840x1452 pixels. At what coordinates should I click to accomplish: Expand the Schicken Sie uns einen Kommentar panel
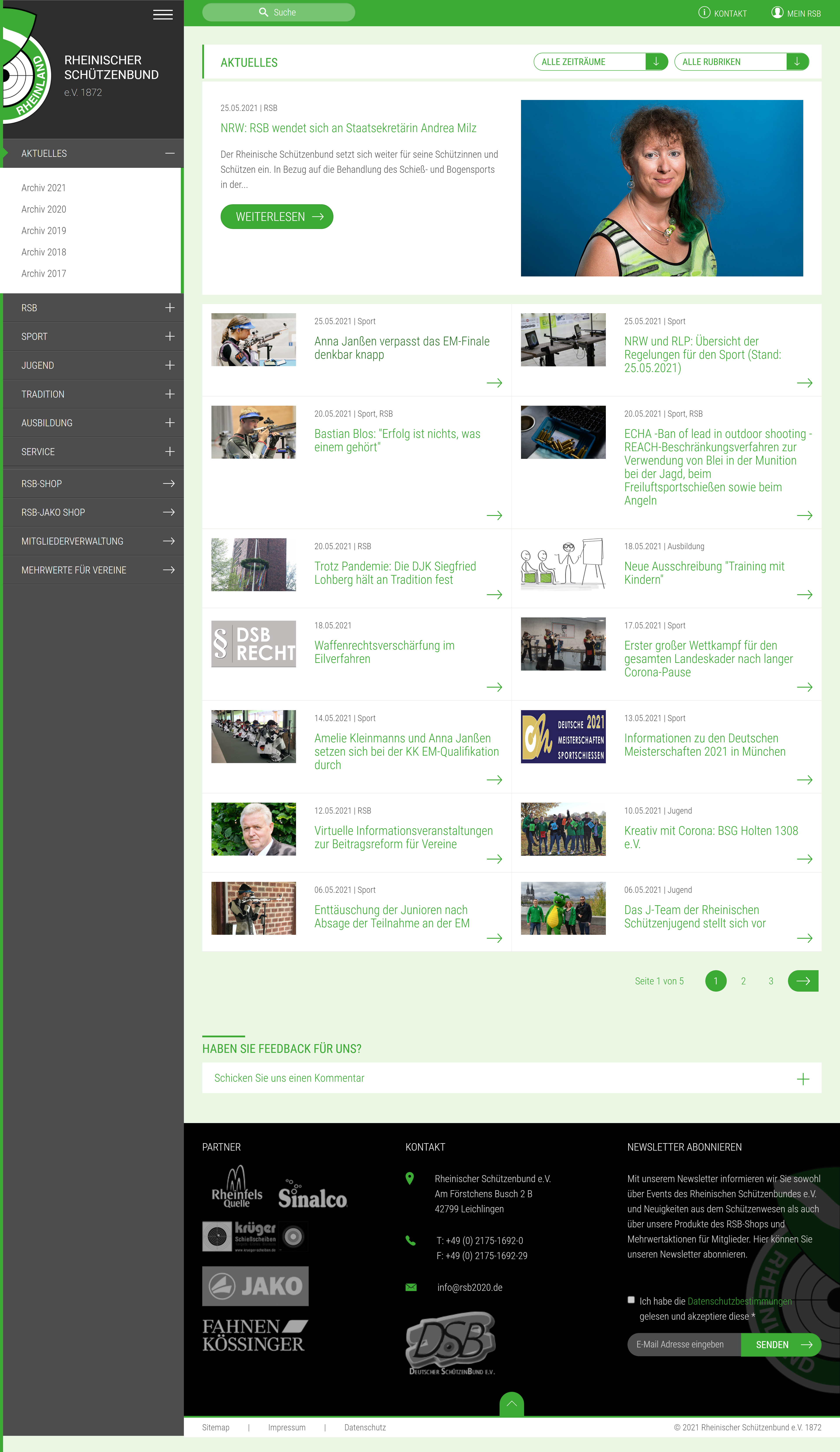pos(512,1078)
